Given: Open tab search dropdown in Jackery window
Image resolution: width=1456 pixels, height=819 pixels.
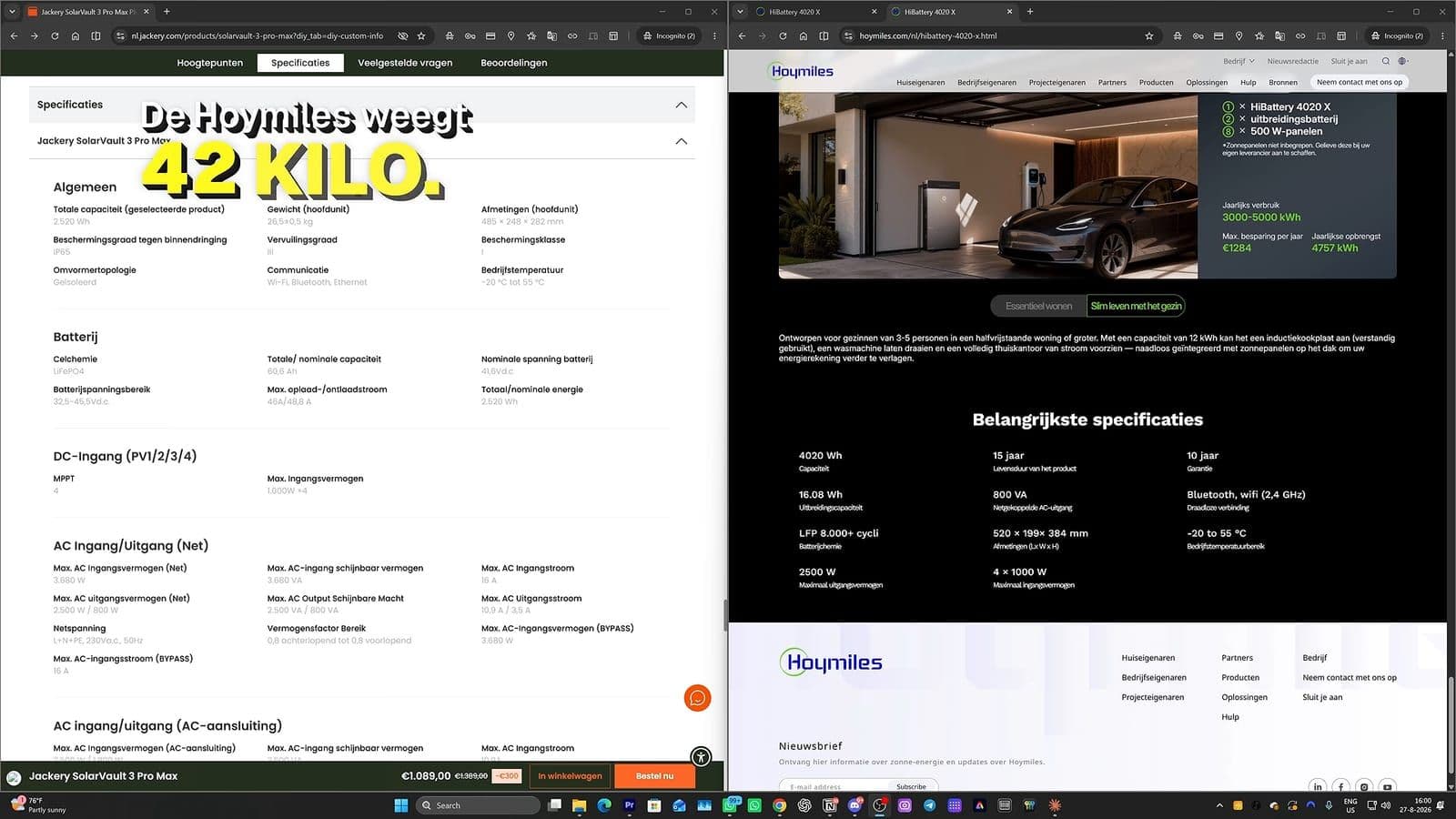Looking at the screenshot, I should 12,12.
